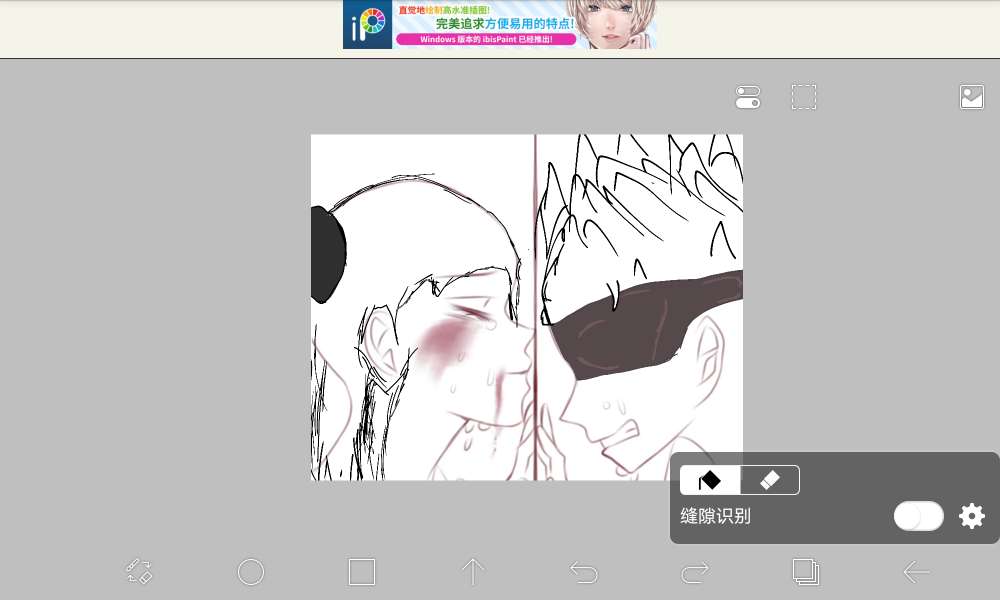This screenshot has width=1000, height=600.
Task: Open gap recognition settings gear
Action: (x=971, y=516)
